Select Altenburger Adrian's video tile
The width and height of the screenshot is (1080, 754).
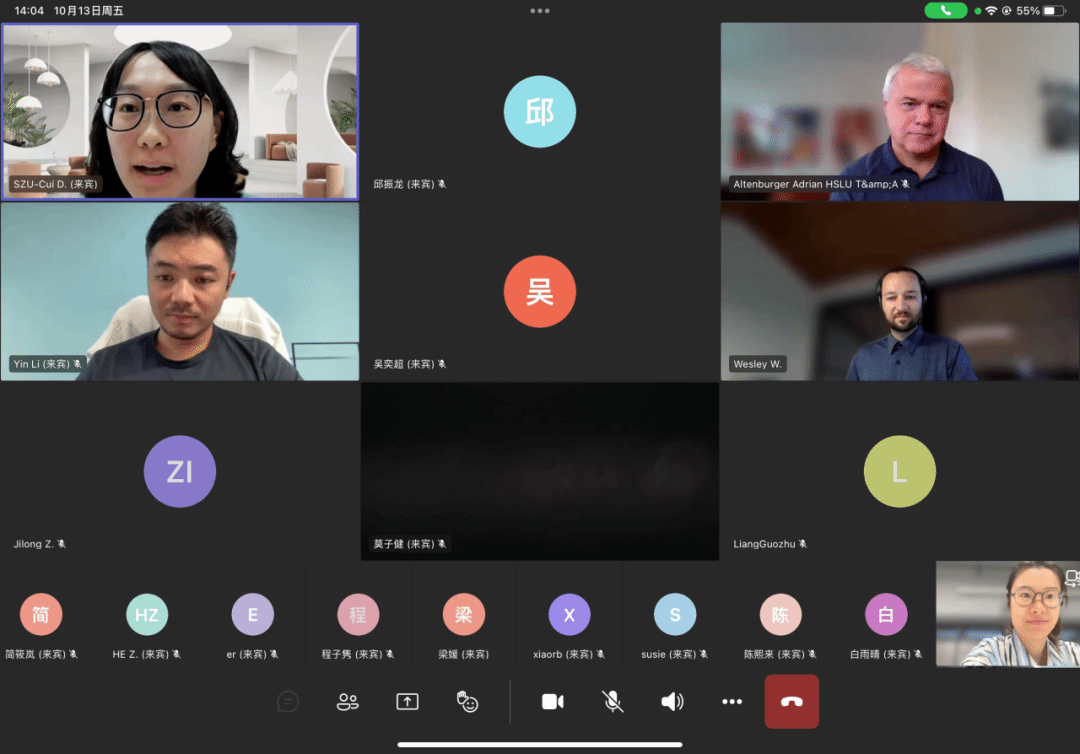(x=900, y=111)
